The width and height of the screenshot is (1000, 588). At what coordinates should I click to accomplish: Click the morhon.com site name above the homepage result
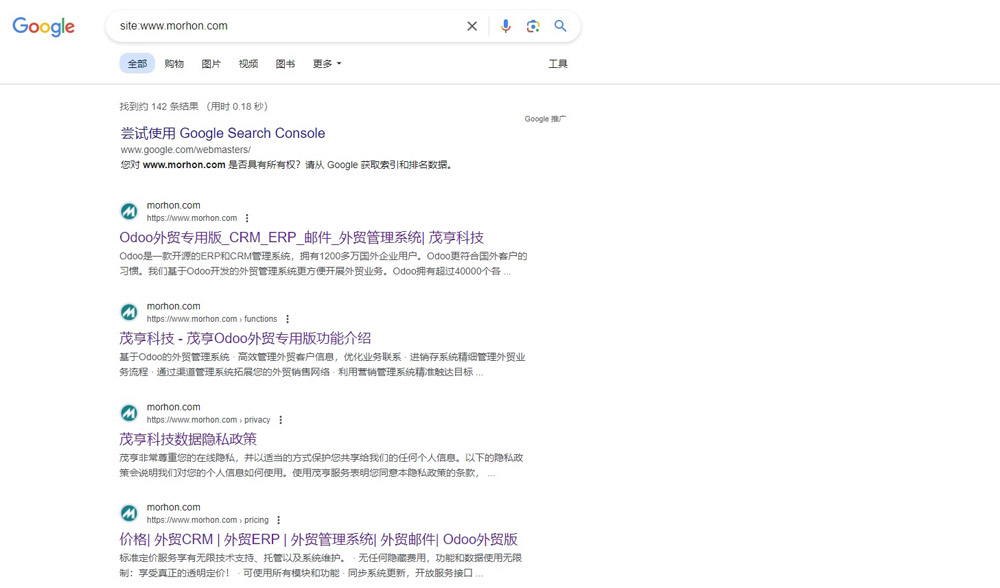(173, 205)
